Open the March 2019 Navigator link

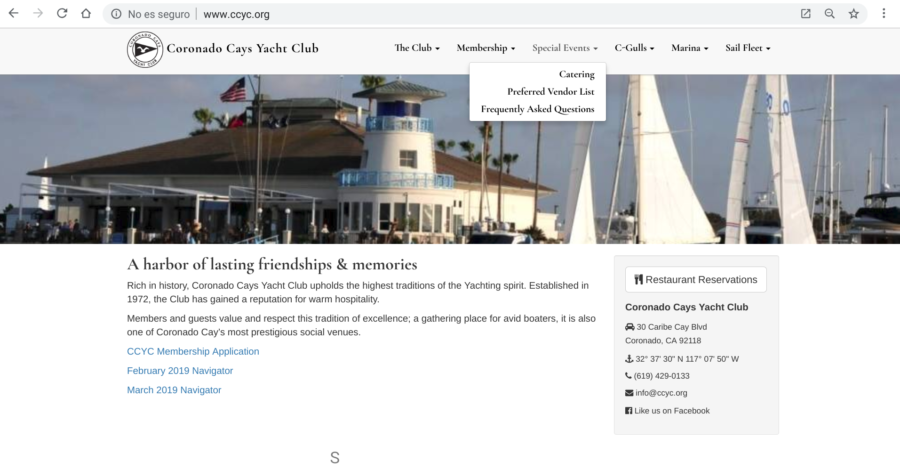(174, 390)
